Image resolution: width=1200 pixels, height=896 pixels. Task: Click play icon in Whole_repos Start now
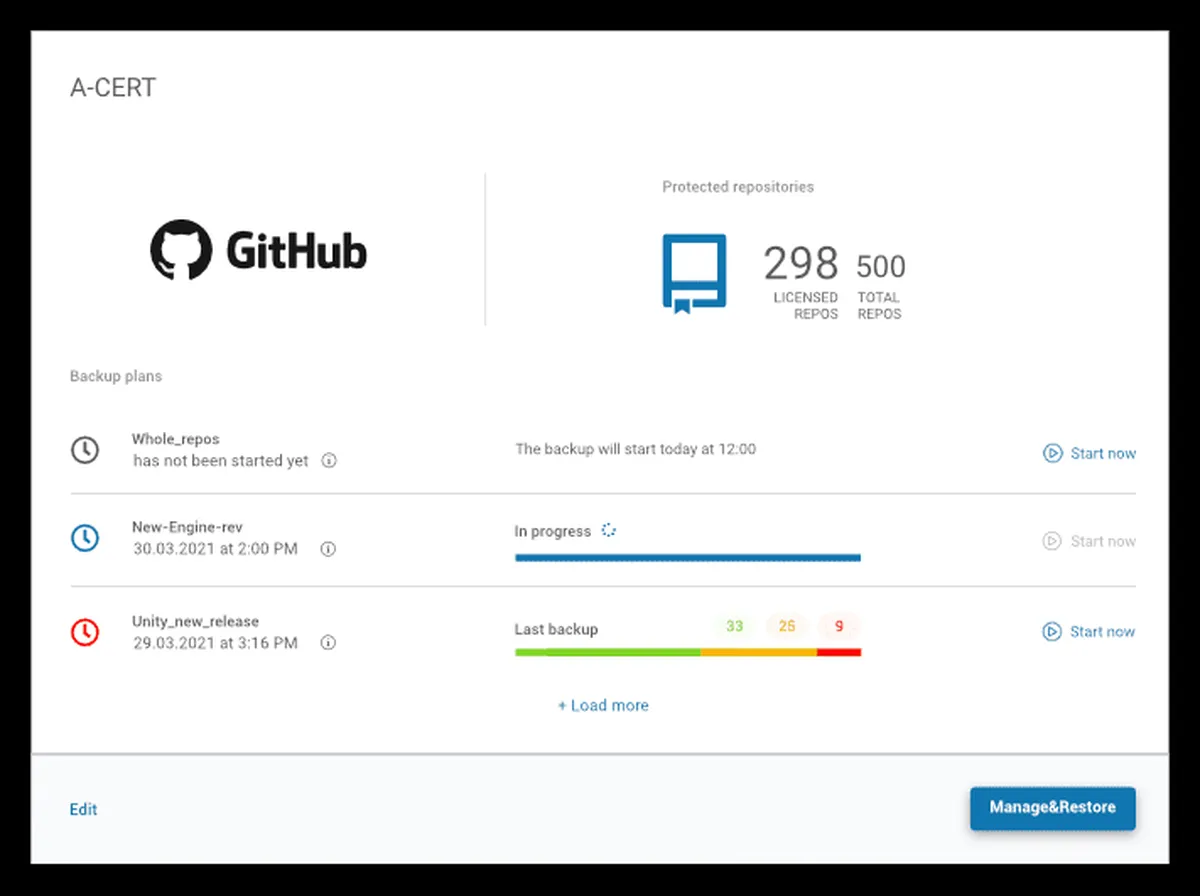pos(1052,453)
